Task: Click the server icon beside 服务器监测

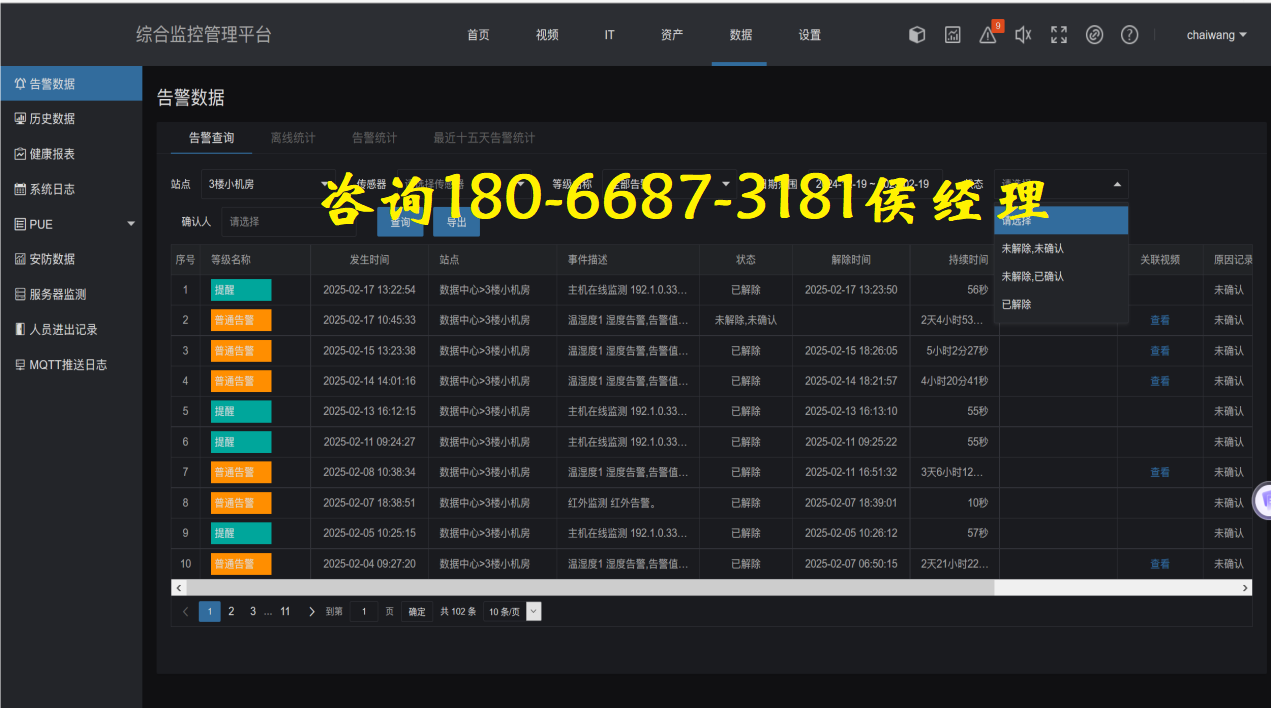Action: 20,294
